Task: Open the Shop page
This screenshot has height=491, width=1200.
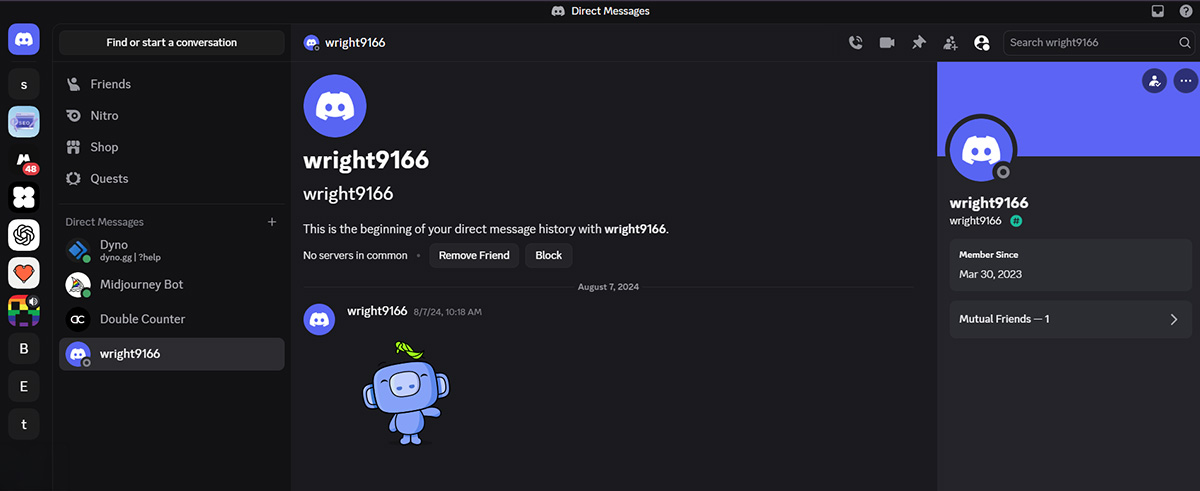Action: tap(172, 147)
